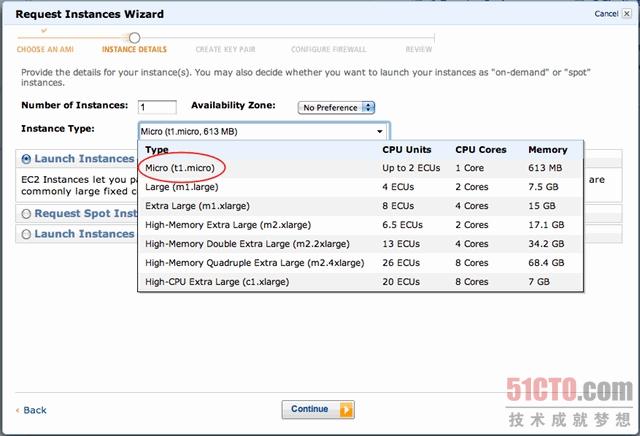This screenshot has height=436, width=640.
Task: Click the '1 Core' cell
Action: pyautogui.click(x=469, y=168)
